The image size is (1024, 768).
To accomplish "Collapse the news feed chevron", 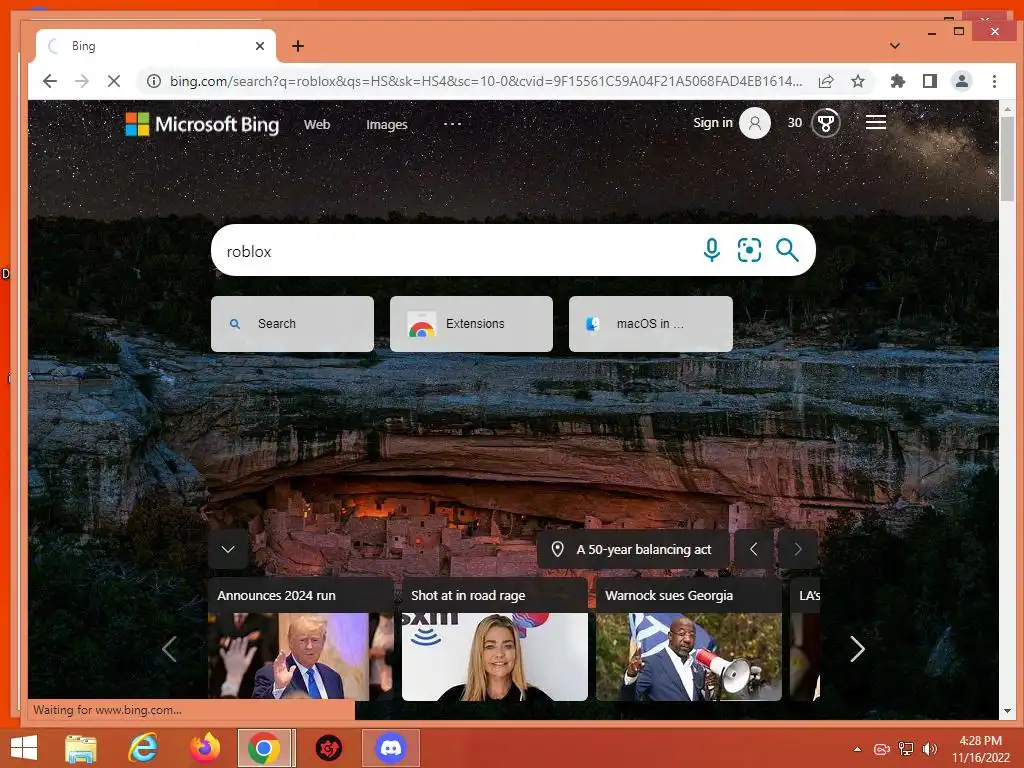I will pyautogui.click(x=228, y=549).
